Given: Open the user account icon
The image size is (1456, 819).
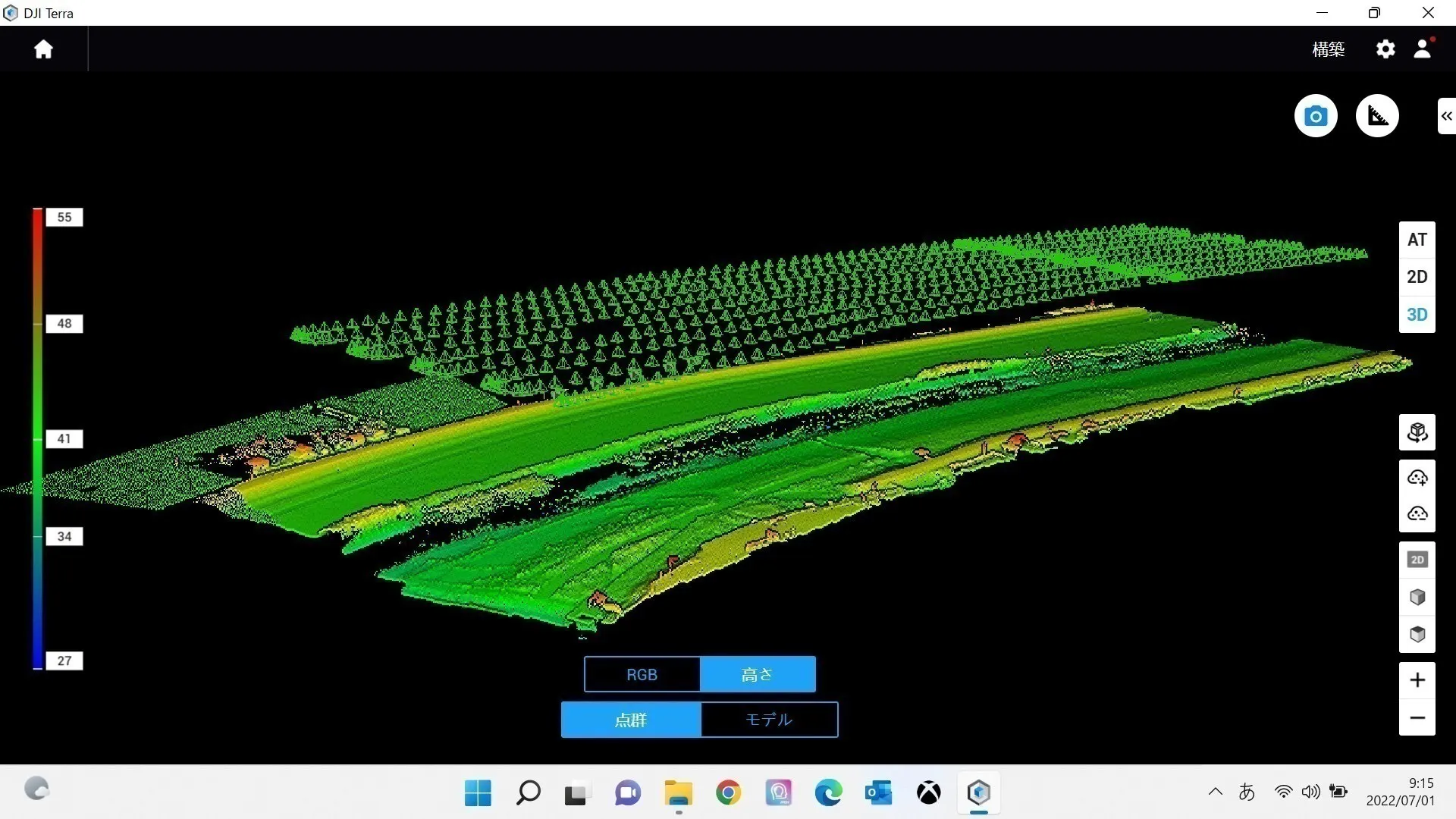Looking at the screenshot, I should (1423, 49).
